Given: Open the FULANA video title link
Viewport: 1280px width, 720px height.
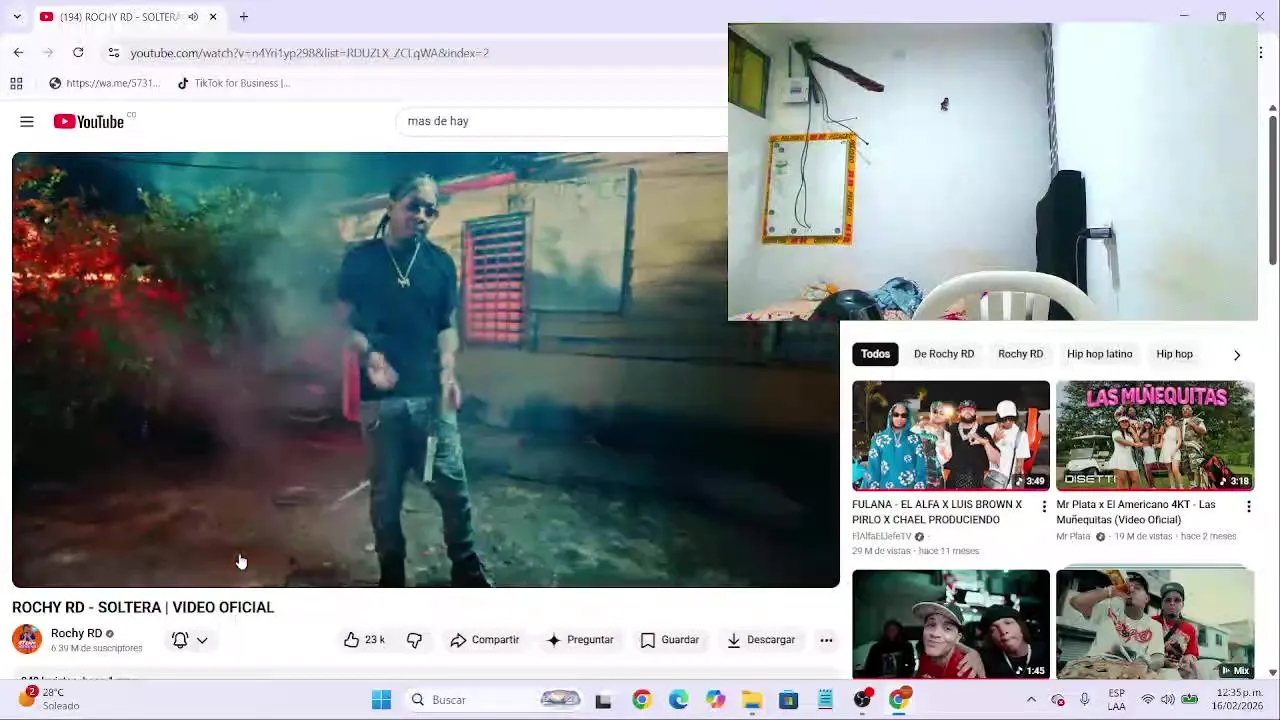Looking at the screenshot, I should pyautogui.click(x=937, y=512).
